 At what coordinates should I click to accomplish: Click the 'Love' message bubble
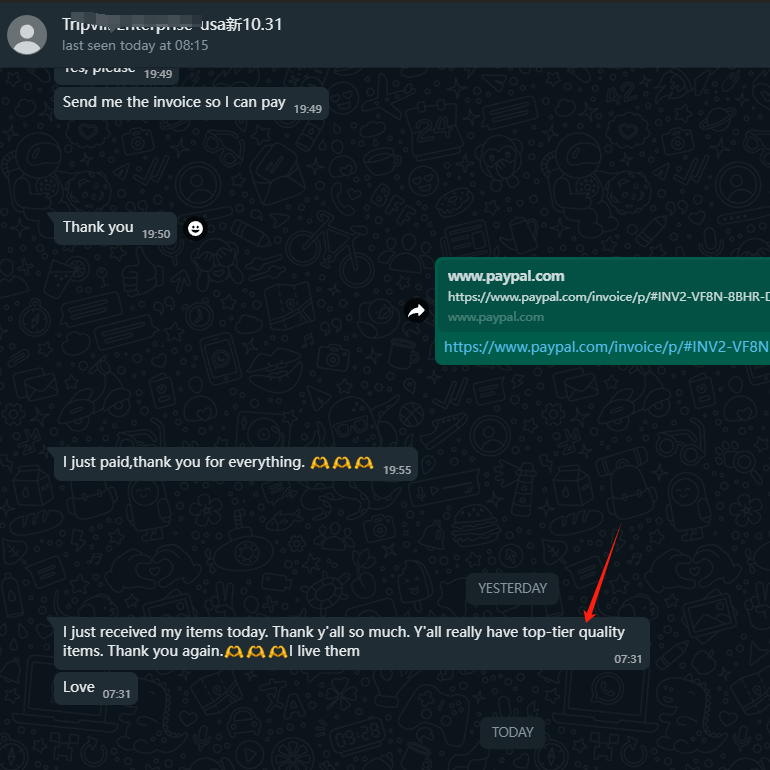[x=96, y=688]
